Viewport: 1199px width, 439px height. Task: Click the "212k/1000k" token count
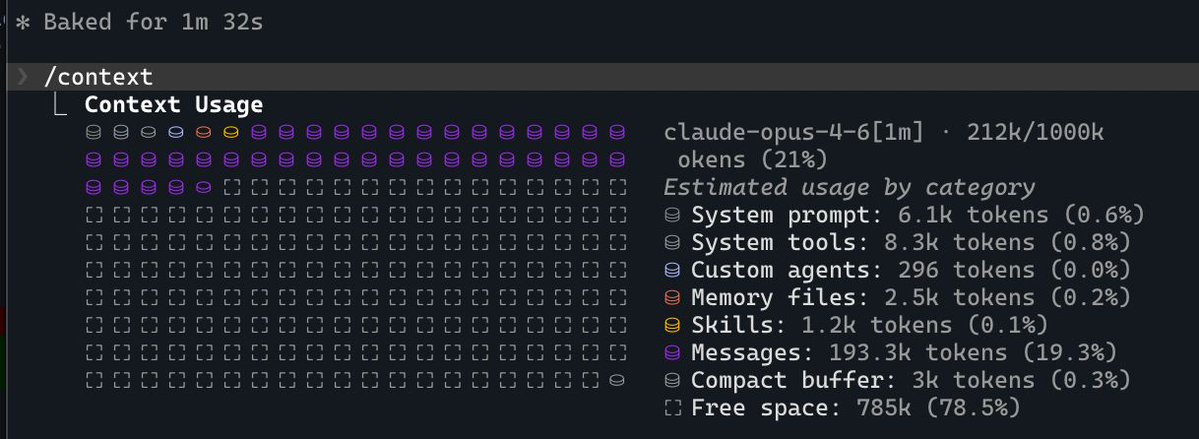[1036, 133]
